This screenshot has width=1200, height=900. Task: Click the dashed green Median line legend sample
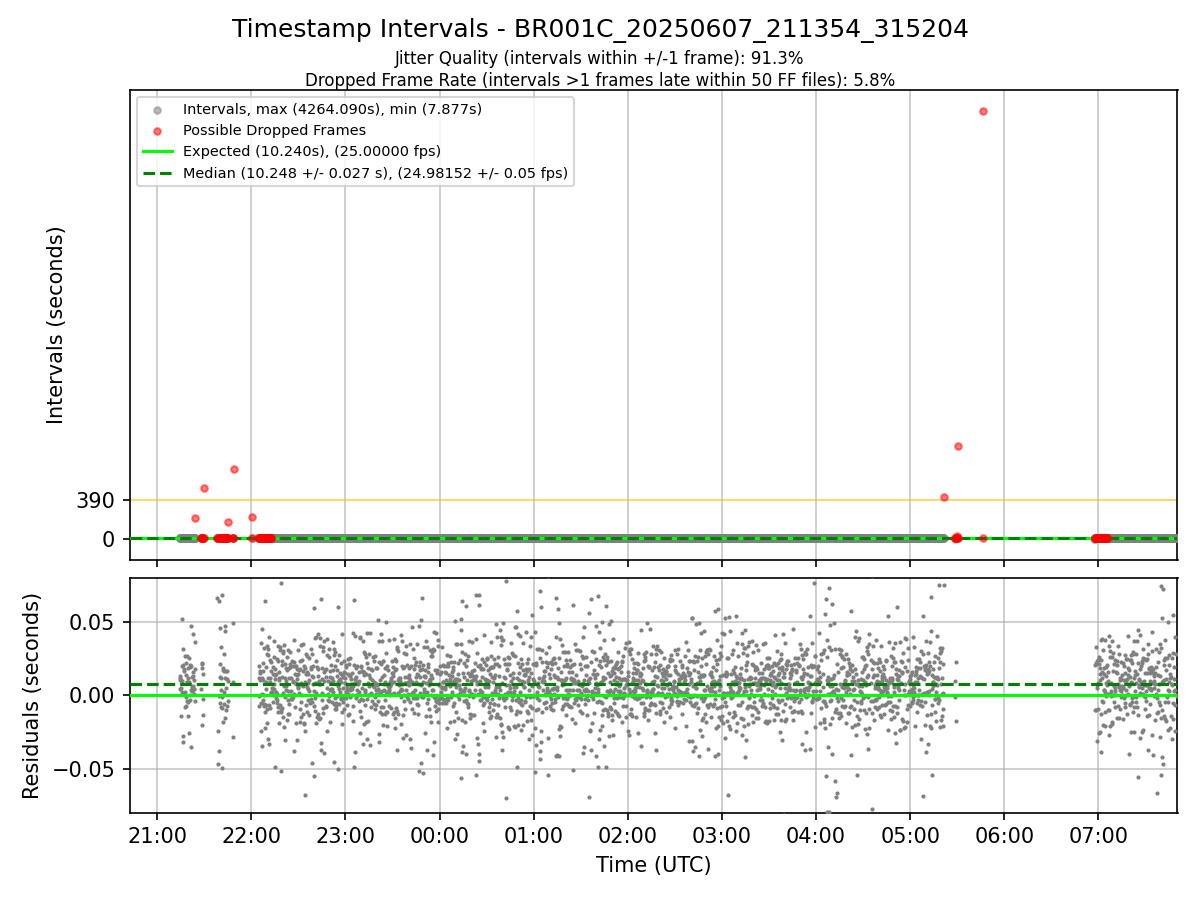(x=158, y=173)
